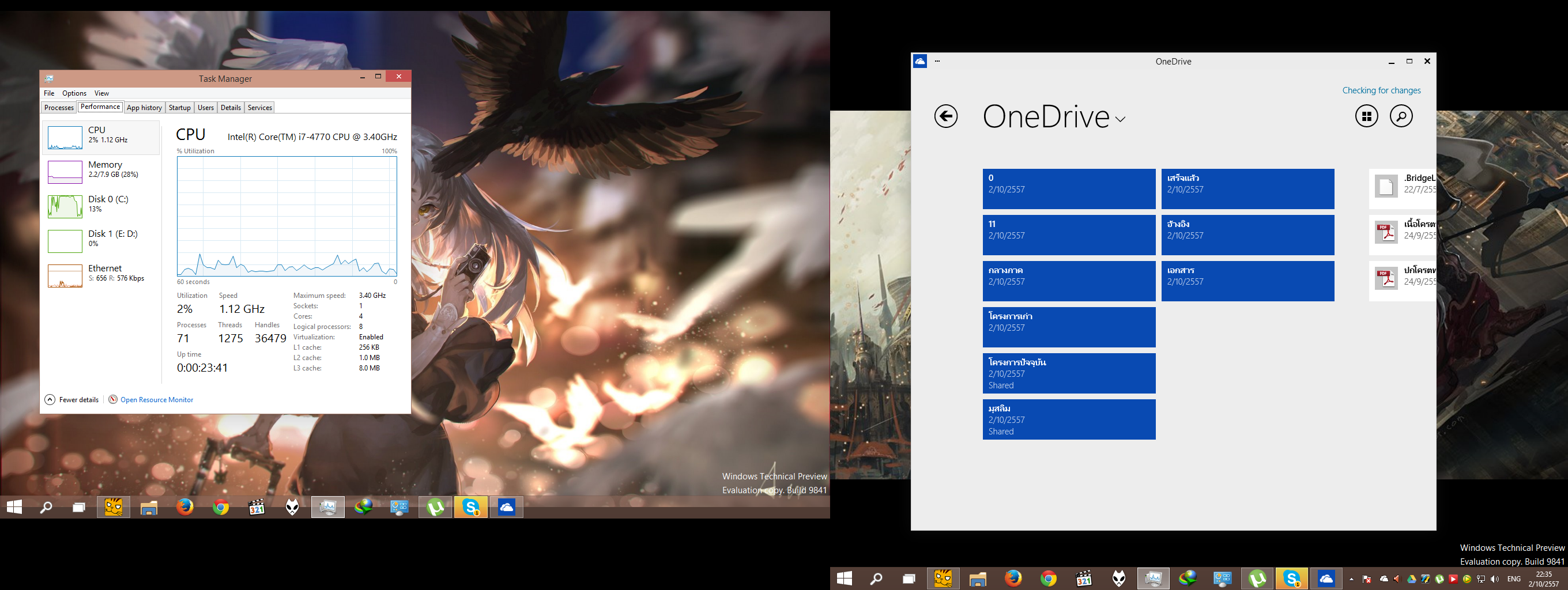Image resolution: width=1568 pixels, height=590 pixels.
Task: Open File Explorer on the taskbar holding the clock
Action: (978, 578)
